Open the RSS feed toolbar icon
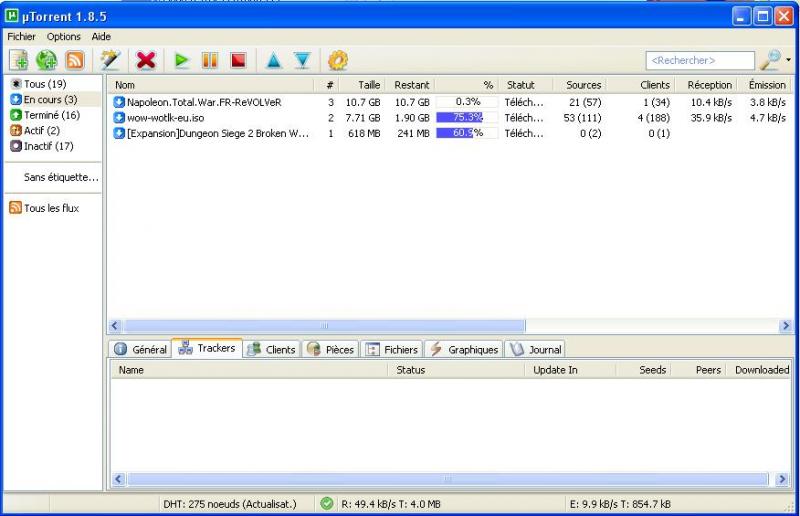Screen dimensions: 800x516 tap(75, 60)
